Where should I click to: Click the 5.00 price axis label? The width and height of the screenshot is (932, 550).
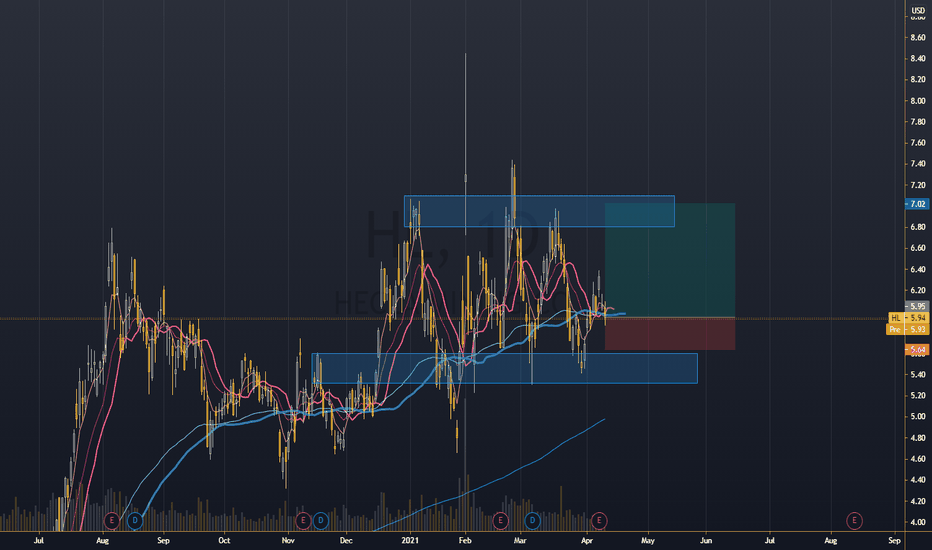coord(918,416)
